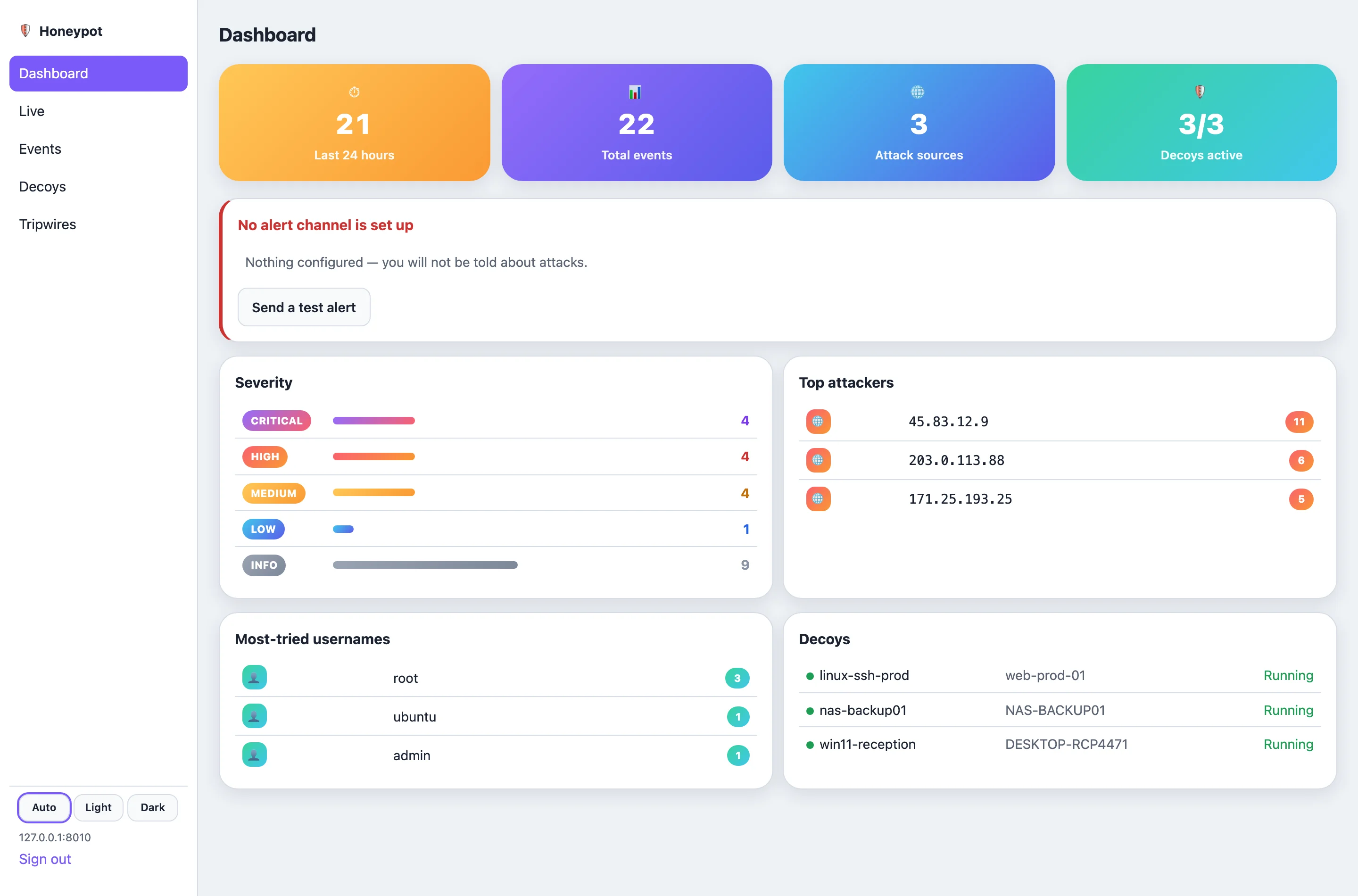Click the nas-backup01 decoy name
The image size is (1358, 896).
point(863,710)
